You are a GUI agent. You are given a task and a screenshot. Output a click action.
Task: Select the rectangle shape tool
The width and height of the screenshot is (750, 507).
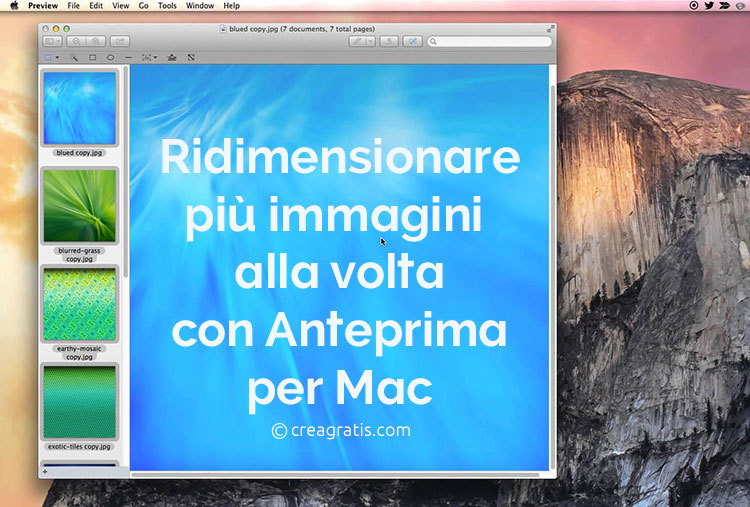tap(92, 57)
